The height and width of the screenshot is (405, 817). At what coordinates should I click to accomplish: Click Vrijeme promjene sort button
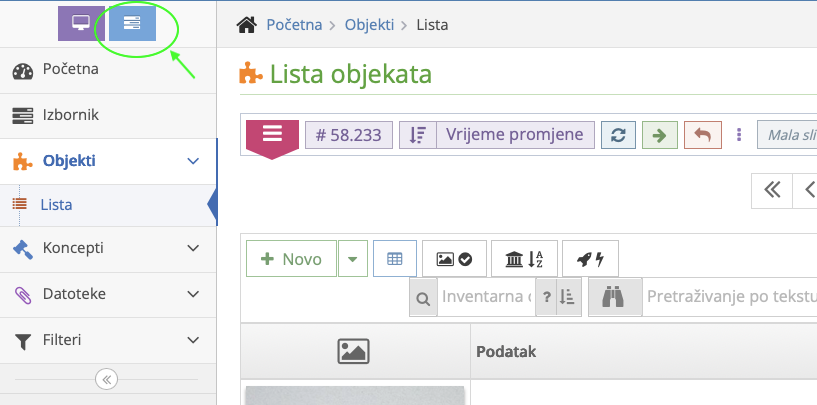point(515,136)
